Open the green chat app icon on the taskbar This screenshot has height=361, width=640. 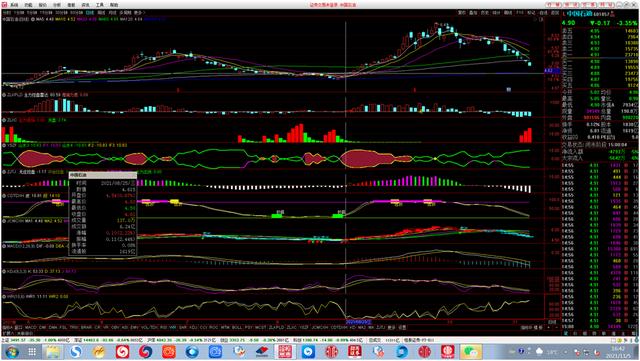pos(471,352)
